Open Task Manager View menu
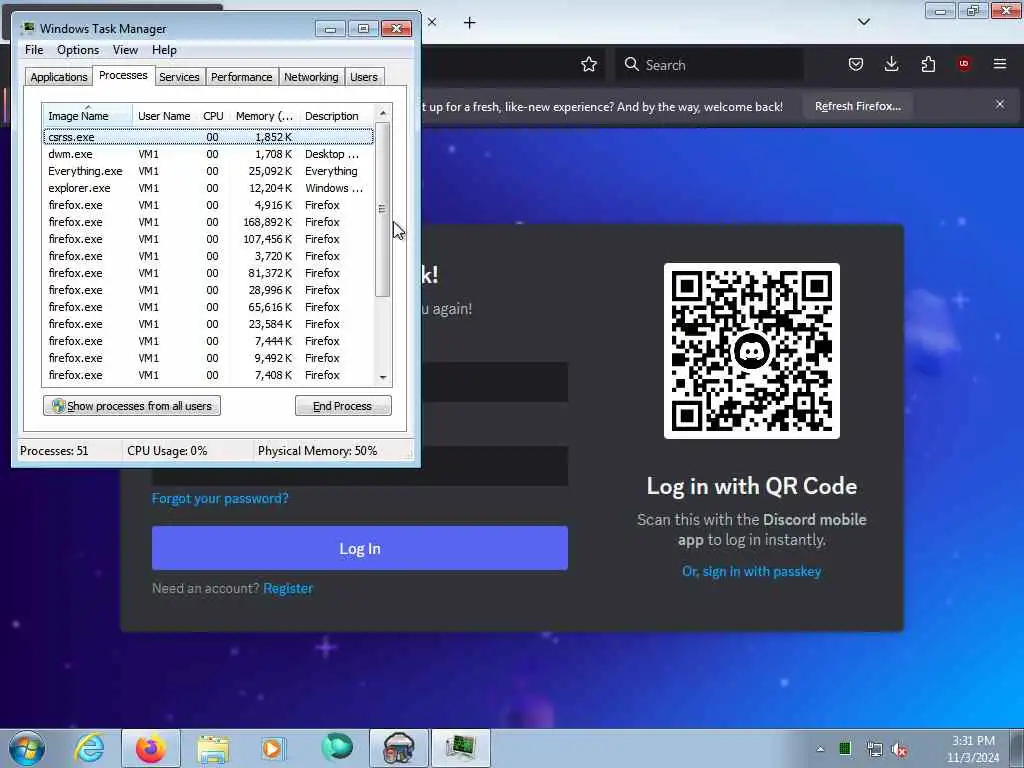This screenshot has width=1024, height=768. pos(125,50)
